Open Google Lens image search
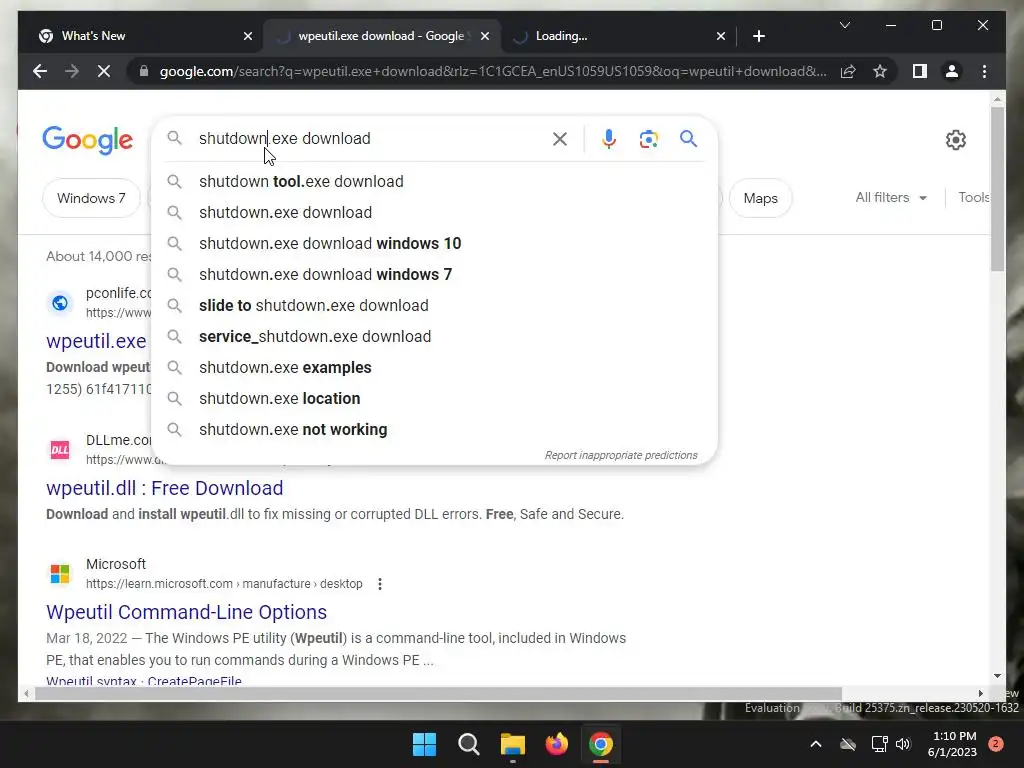1024x768 pixels. click(648, 138)
